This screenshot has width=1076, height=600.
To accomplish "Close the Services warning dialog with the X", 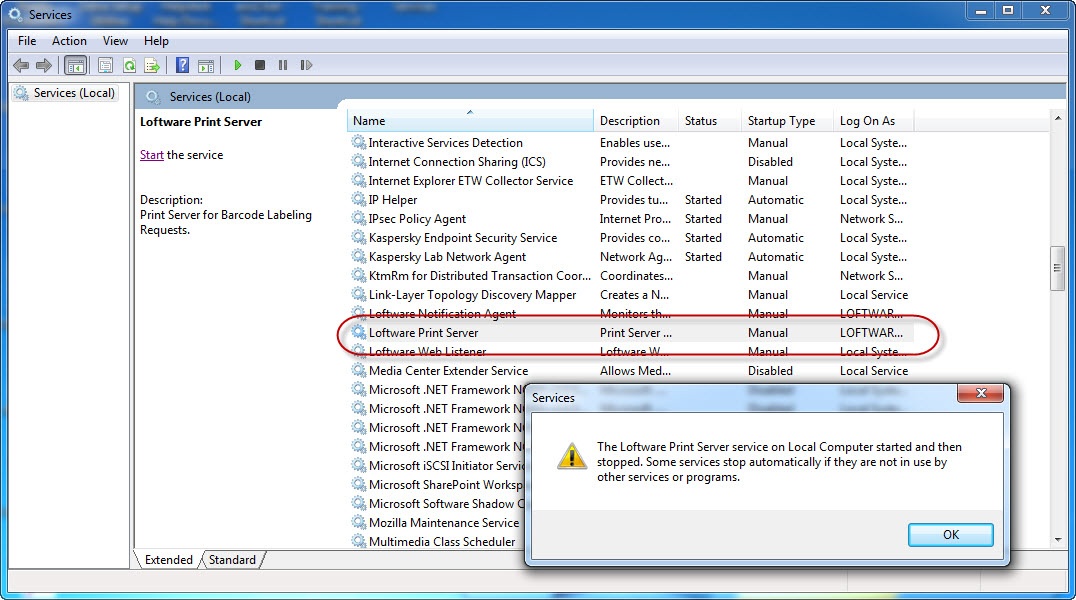I will tap(981, 393).
